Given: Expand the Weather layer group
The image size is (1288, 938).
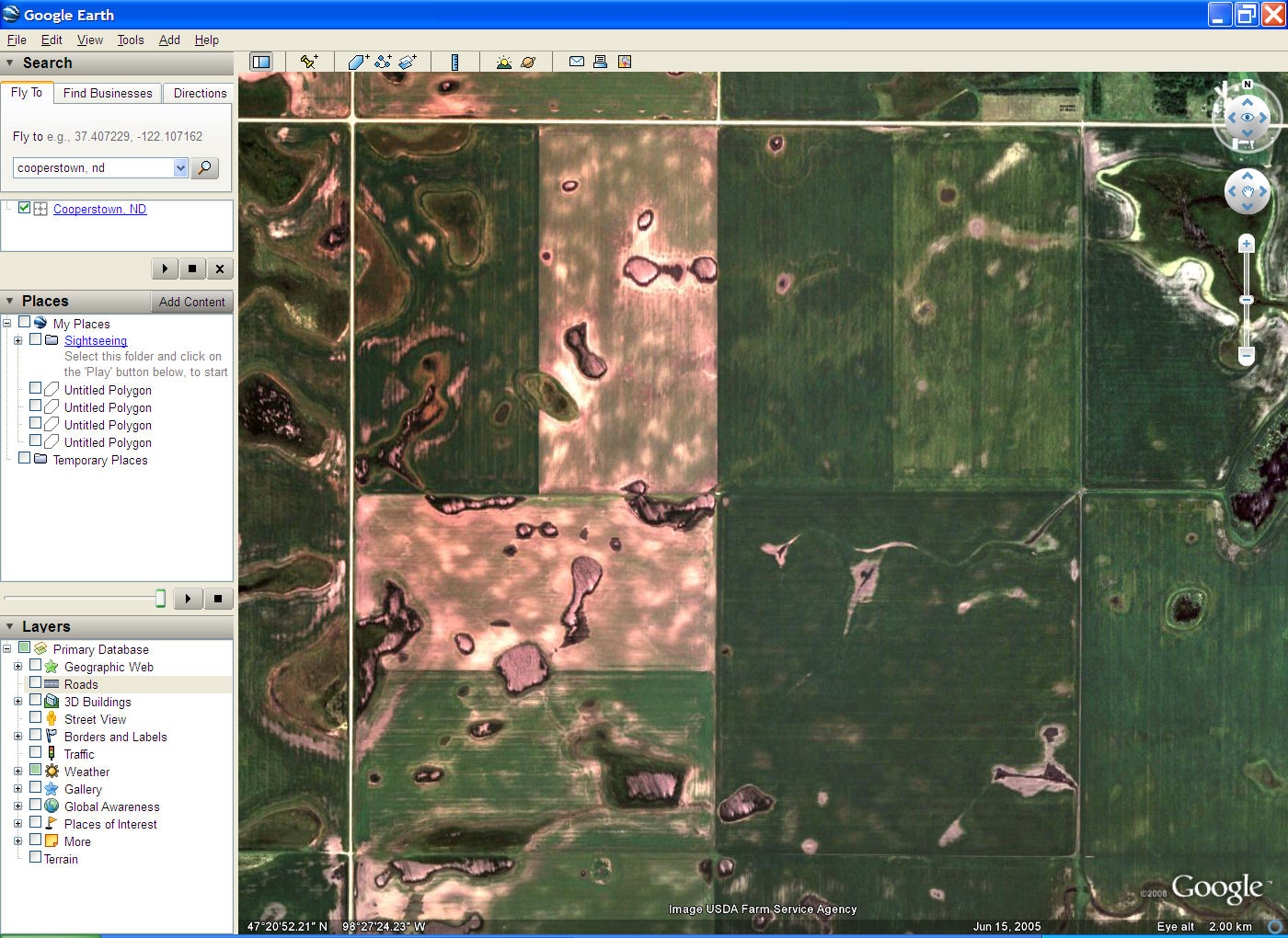Looking at the screenshot, I should coord(17,772).
